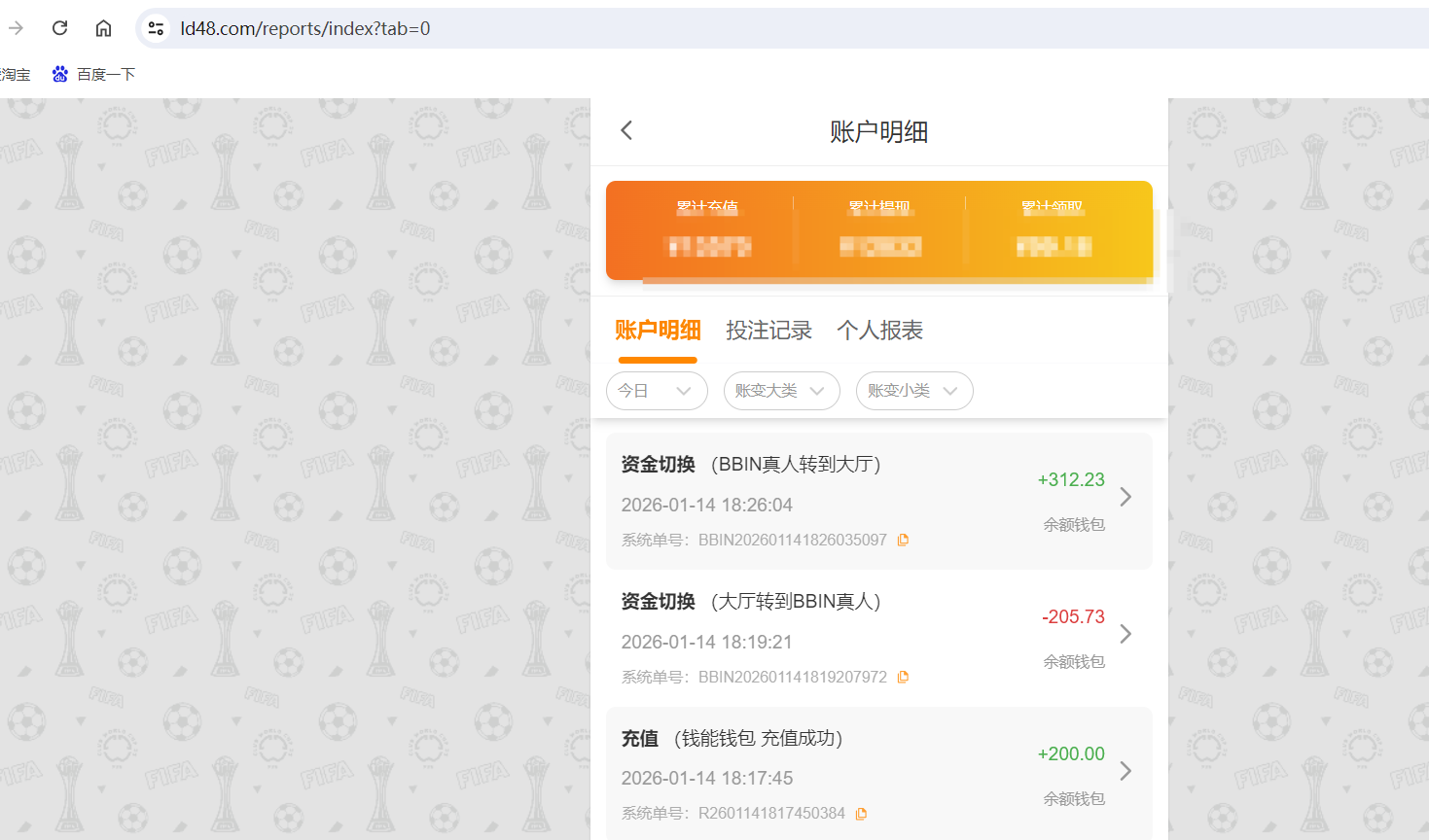The height and width of the screenshot is (840, 1429).
Task: Open the 今日 date filter dropdown
Action: pyautogui.click(x=657, y=391)
